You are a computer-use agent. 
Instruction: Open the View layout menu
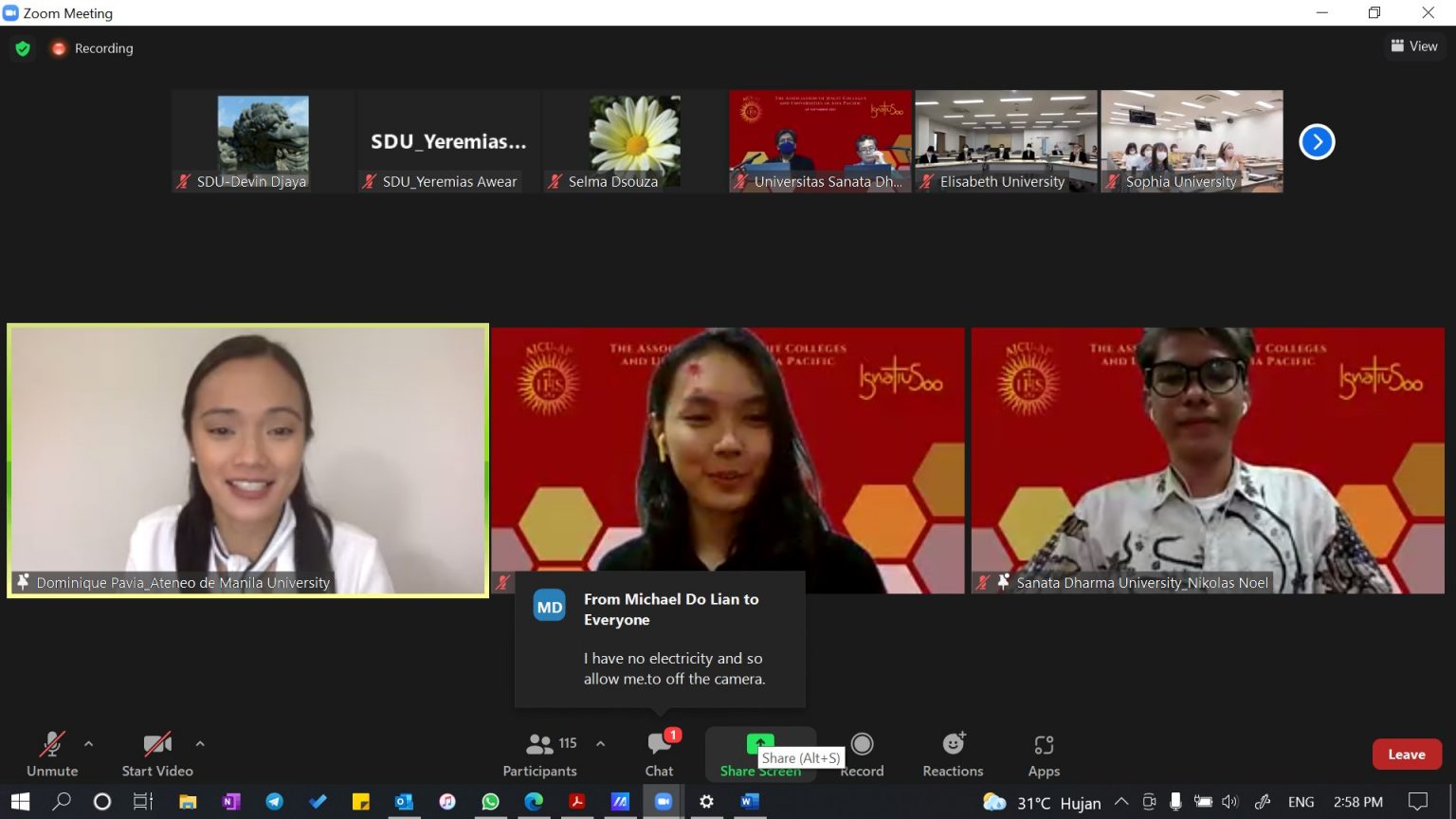pos(1413,46)
